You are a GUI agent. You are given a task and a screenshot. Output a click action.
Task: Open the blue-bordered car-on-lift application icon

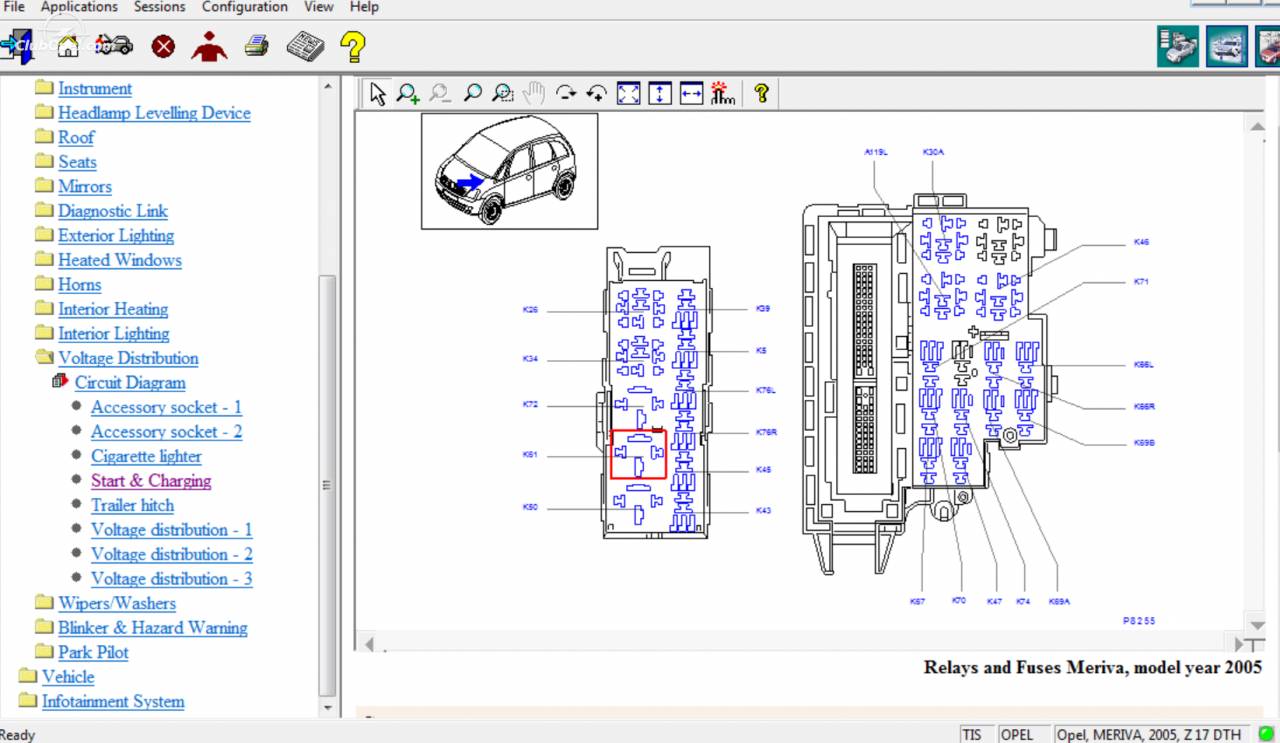click(x=1227, y=46)
